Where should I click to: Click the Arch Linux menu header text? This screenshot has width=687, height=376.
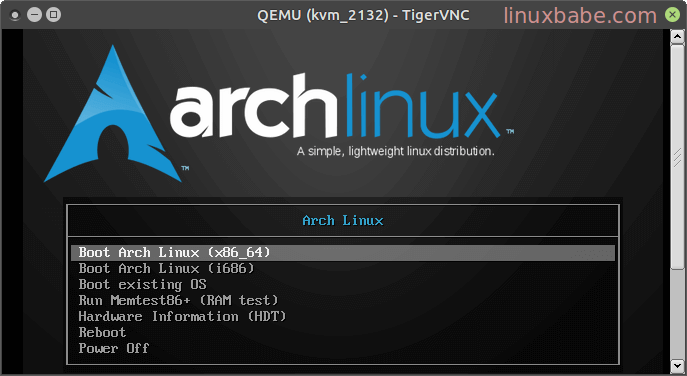(x=343, y=220)
